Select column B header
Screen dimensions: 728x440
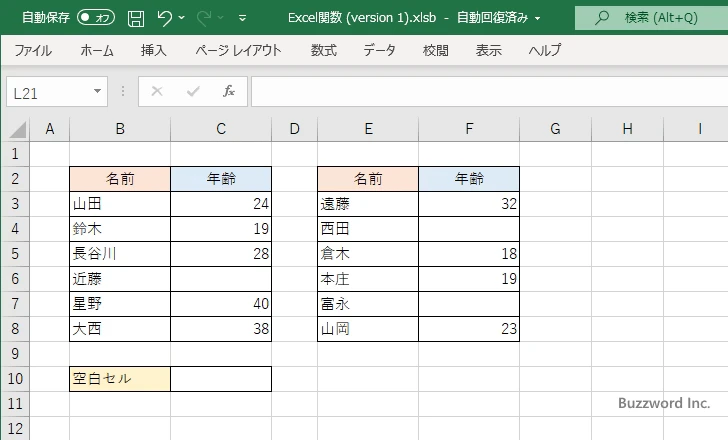120,129
